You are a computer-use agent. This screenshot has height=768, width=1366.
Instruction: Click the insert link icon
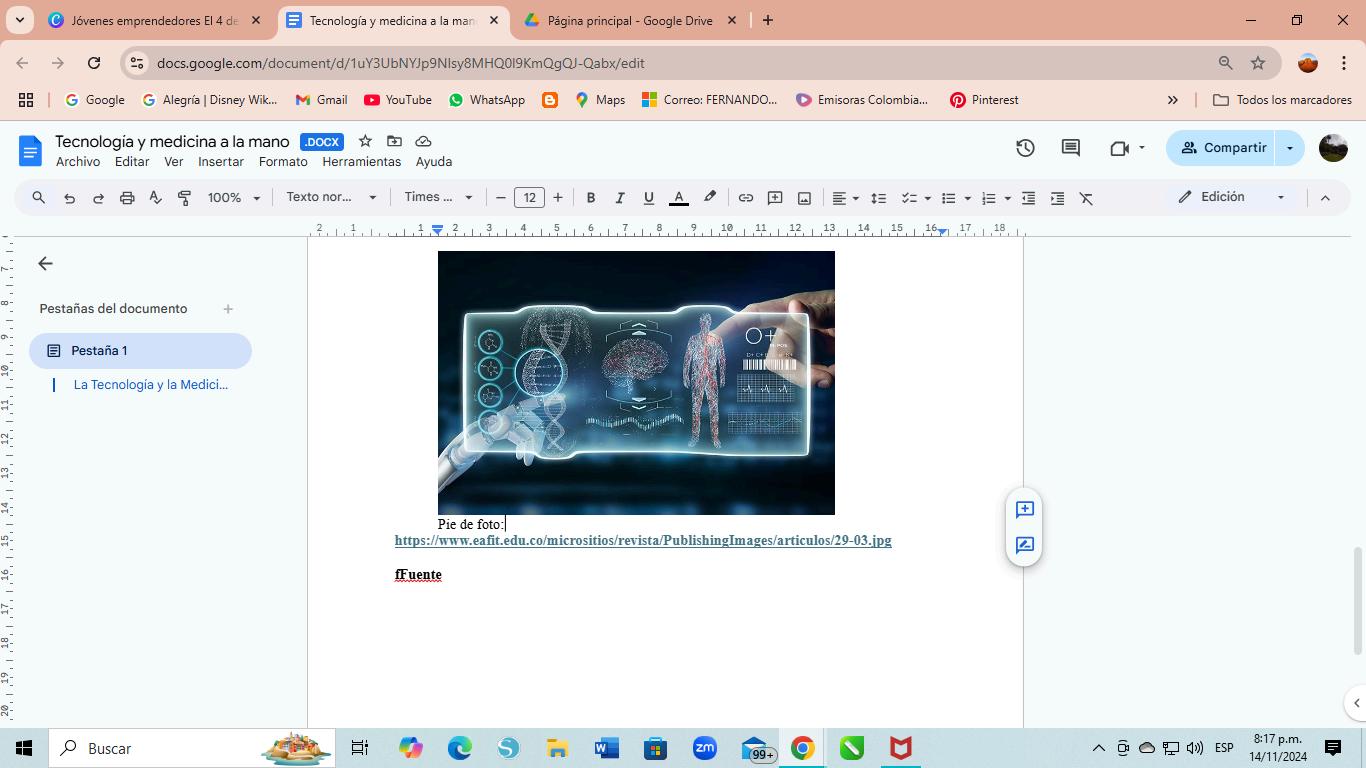[x=746, y=198]
